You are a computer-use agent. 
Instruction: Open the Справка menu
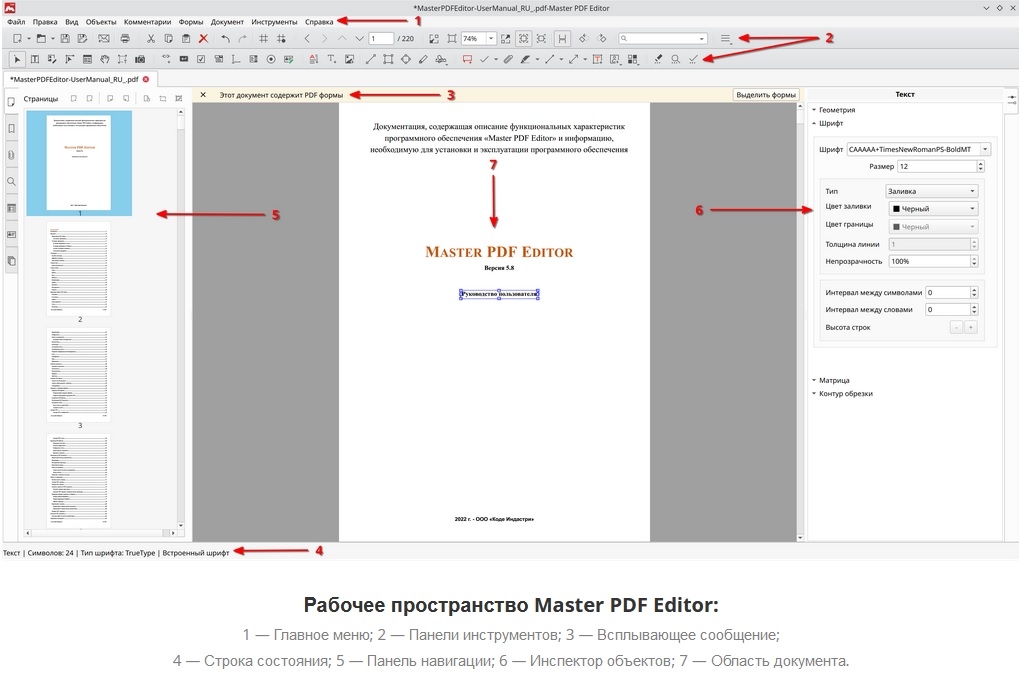tap(318, 21)
